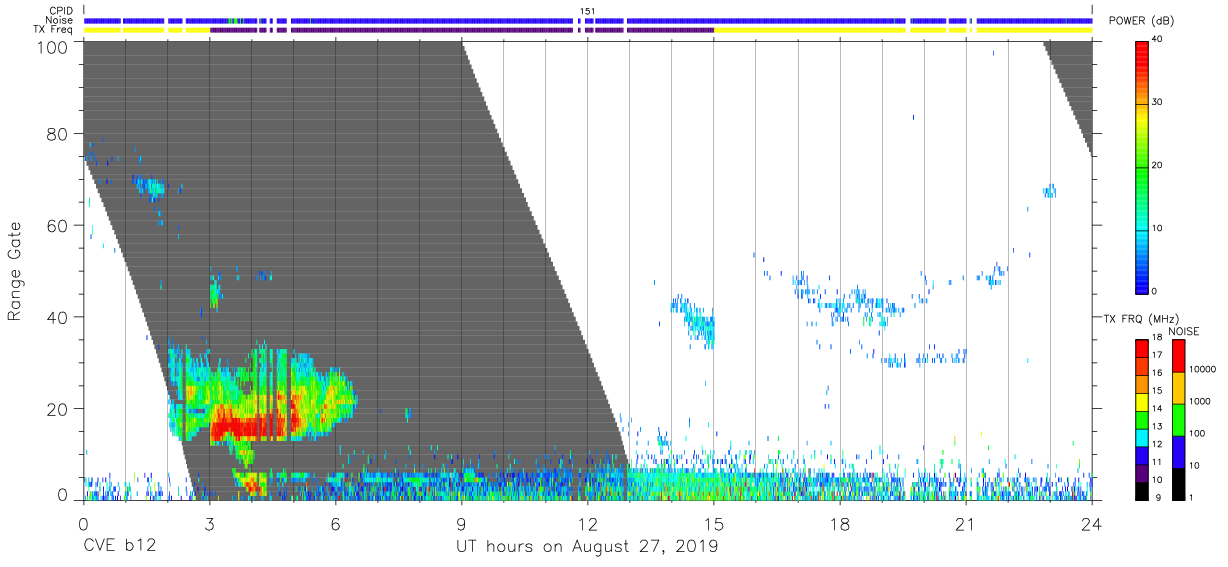
Task: Click the 30 tick on the POWER scale
Action: tap(1159, 102)
